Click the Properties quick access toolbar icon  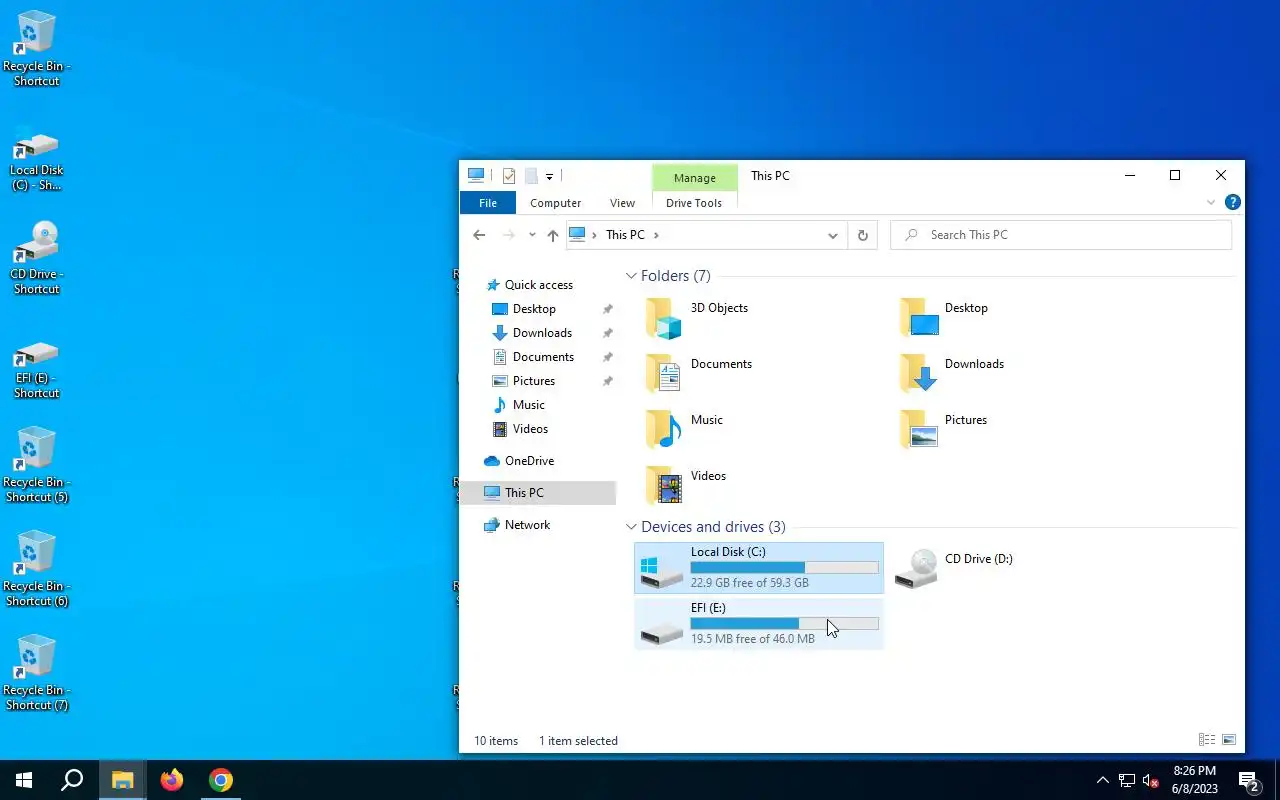tap(509, 176)
